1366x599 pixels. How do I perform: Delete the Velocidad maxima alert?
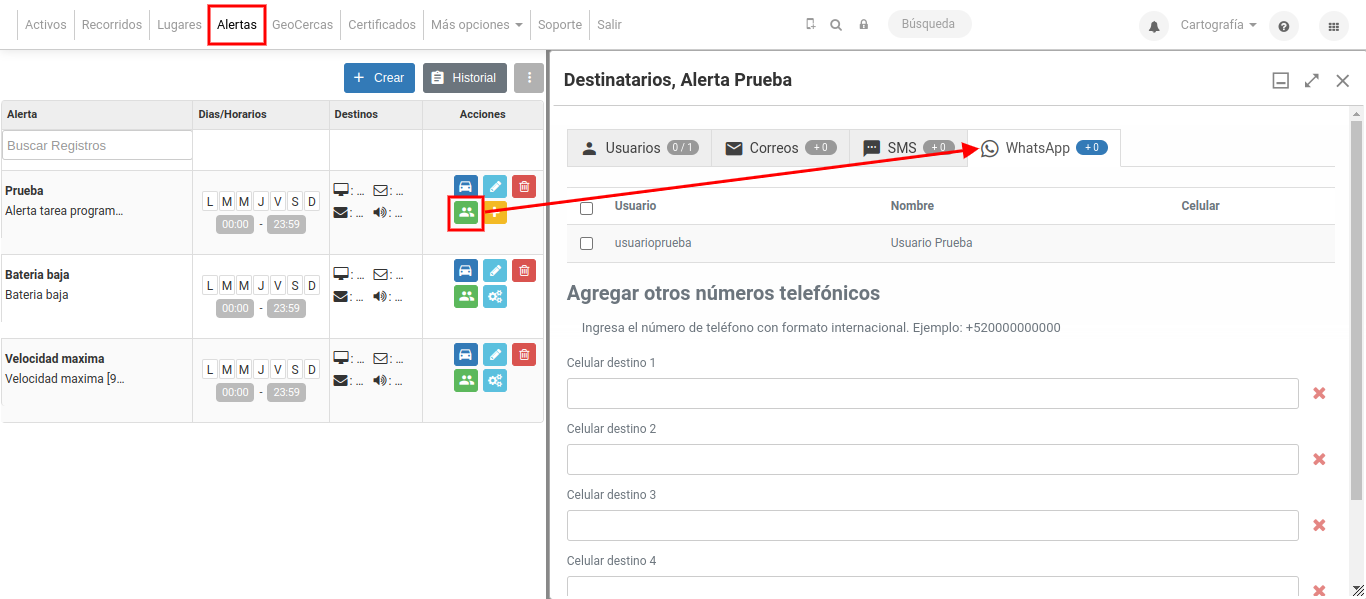click(524, 354)
